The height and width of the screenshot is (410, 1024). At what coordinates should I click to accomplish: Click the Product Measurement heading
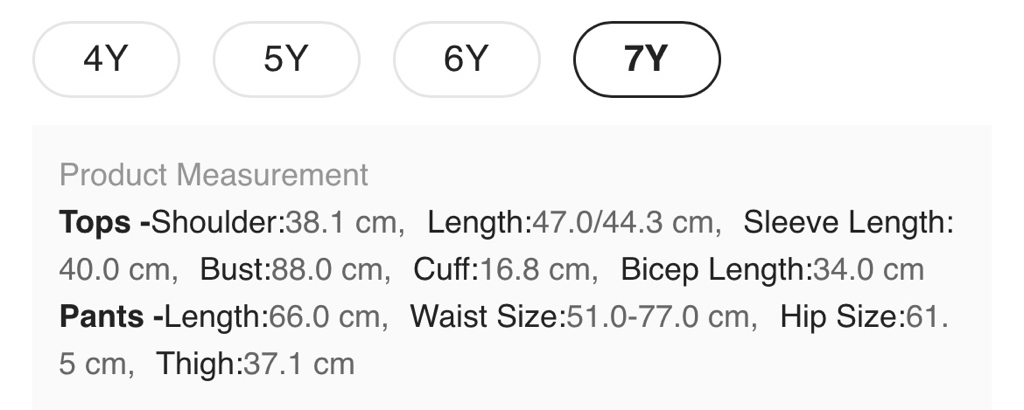(x=214, y=175)
